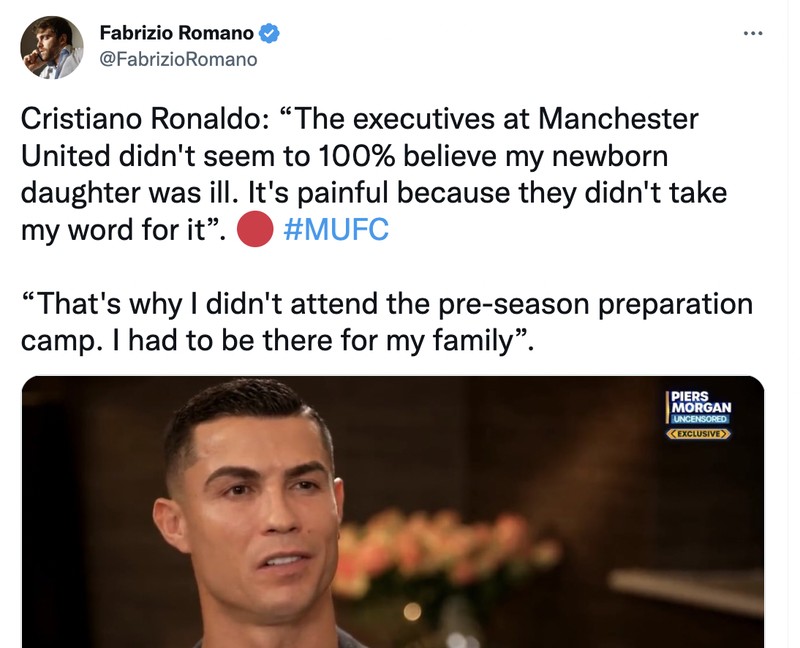Click the gold vertical bar beside the logo
The image size is (800, 648).
click(667, 406)
